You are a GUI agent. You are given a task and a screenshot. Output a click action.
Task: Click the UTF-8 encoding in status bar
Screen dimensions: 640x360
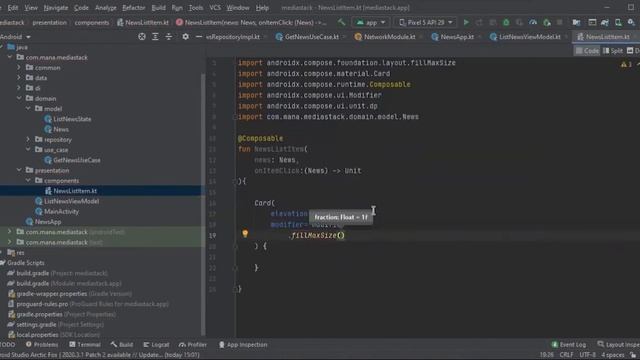click(x=588, y=355)
